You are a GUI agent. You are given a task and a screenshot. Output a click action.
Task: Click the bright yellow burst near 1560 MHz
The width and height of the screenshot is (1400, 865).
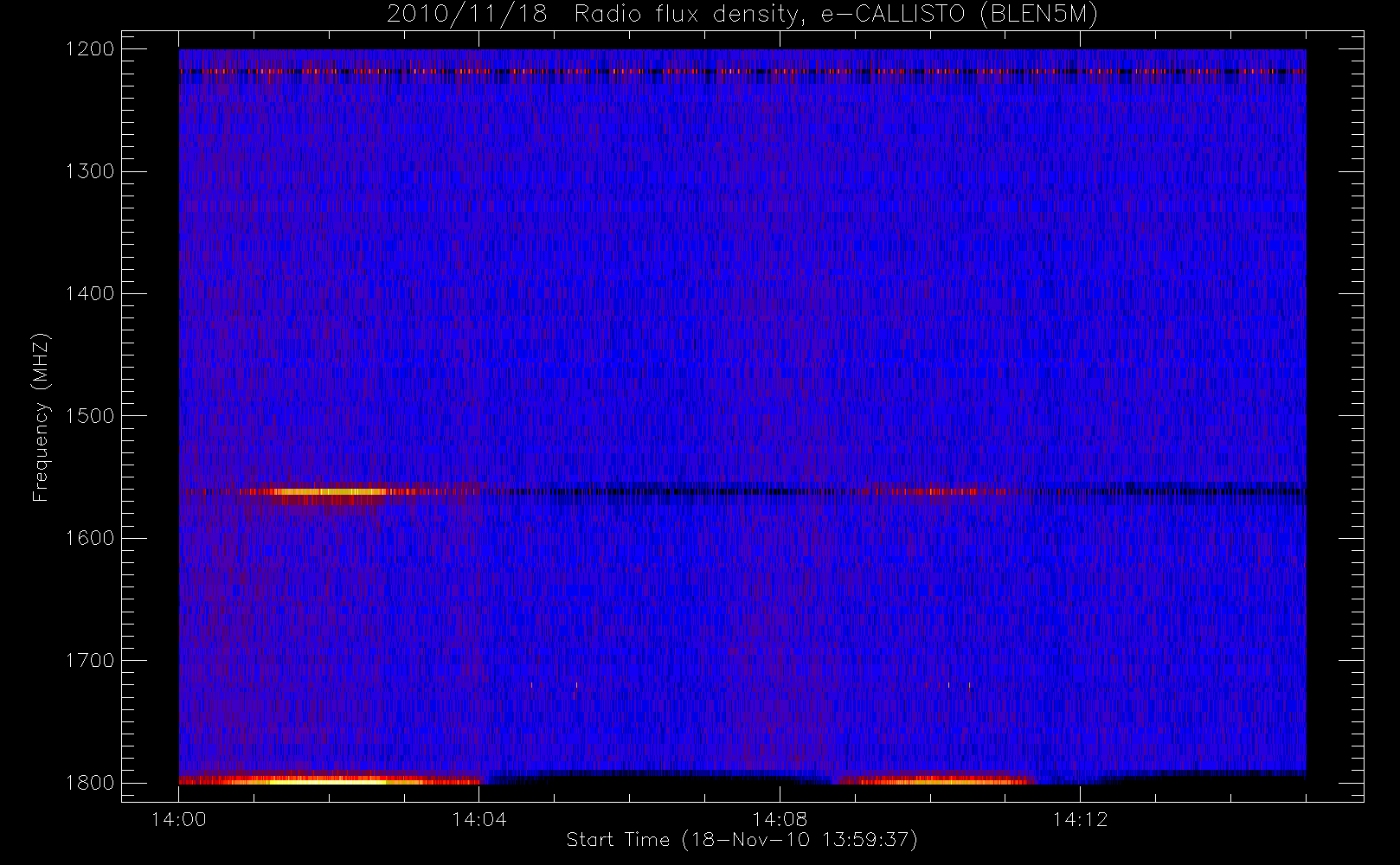[329, 491]
